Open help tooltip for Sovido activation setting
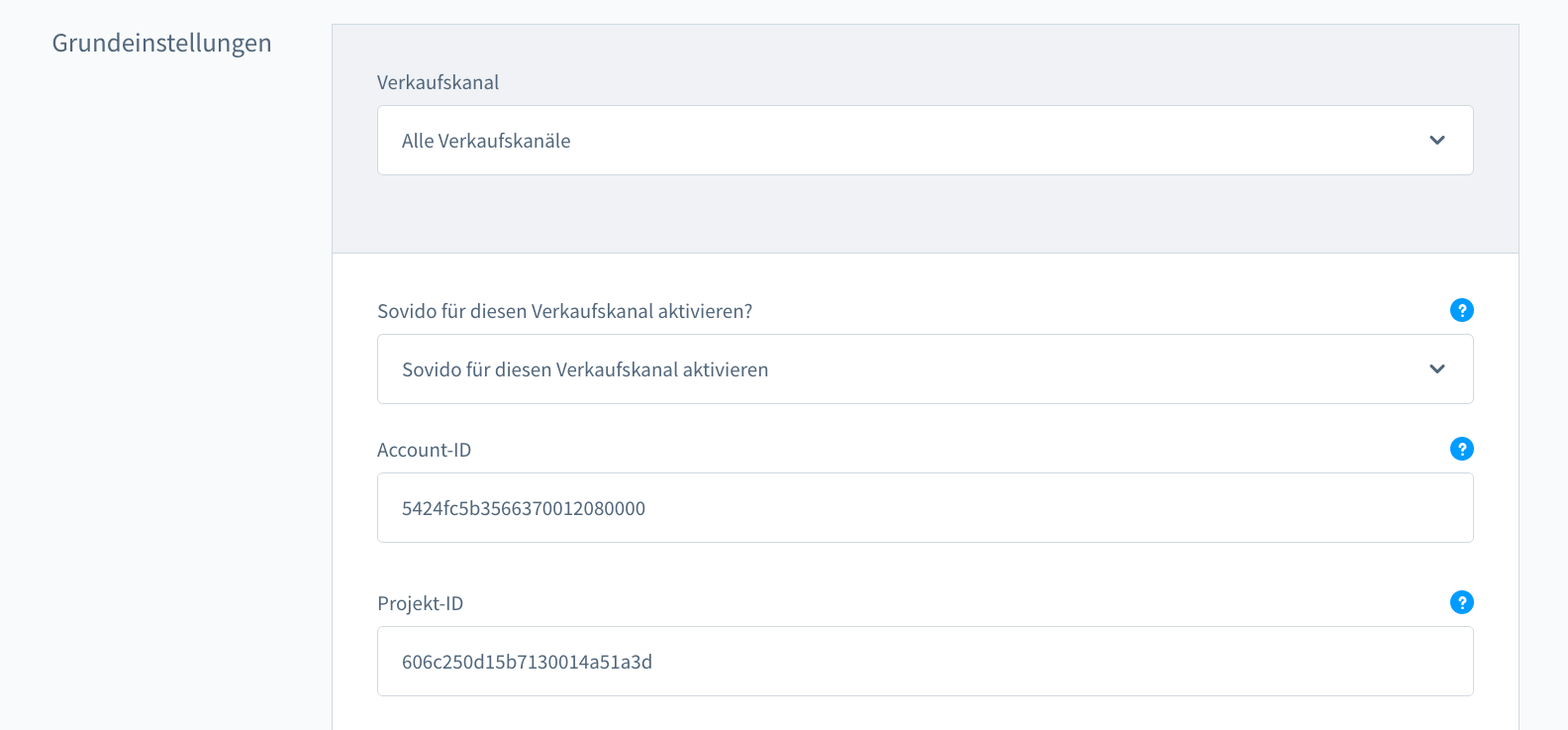Viewport: 1568px width, 730px height. 1461,310
